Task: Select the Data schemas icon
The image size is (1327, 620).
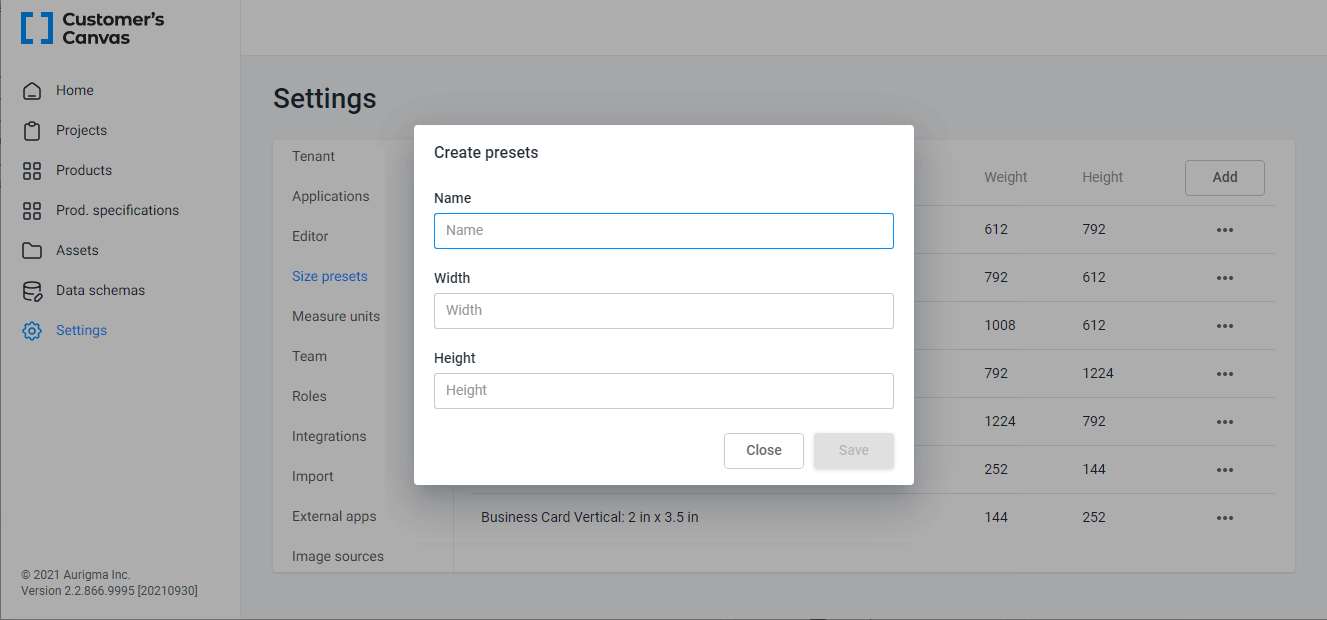Action: 31,290
